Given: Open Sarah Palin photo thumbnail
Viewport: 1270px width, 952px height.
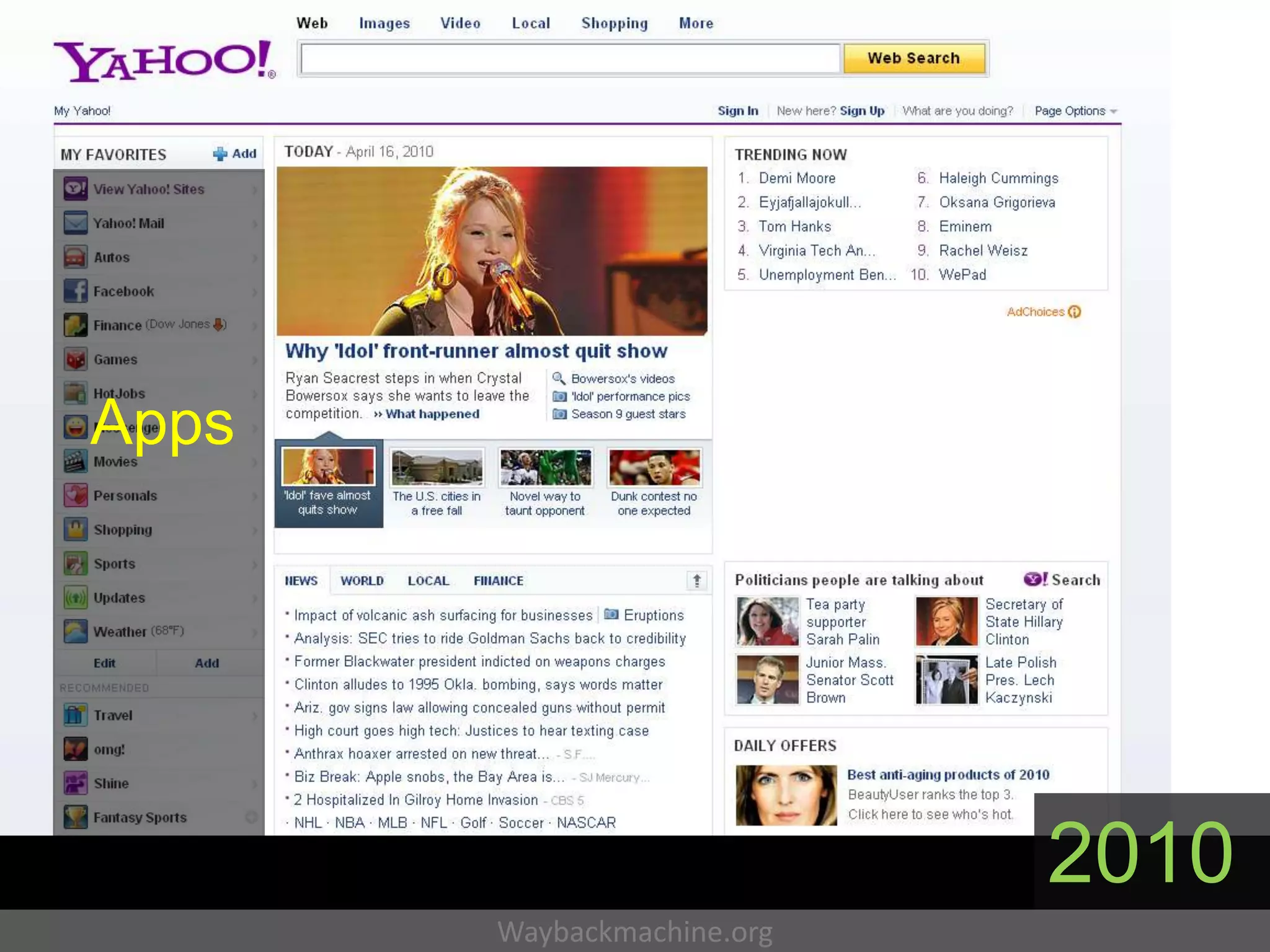Looking at the screenshot, I should click(768, 621).
